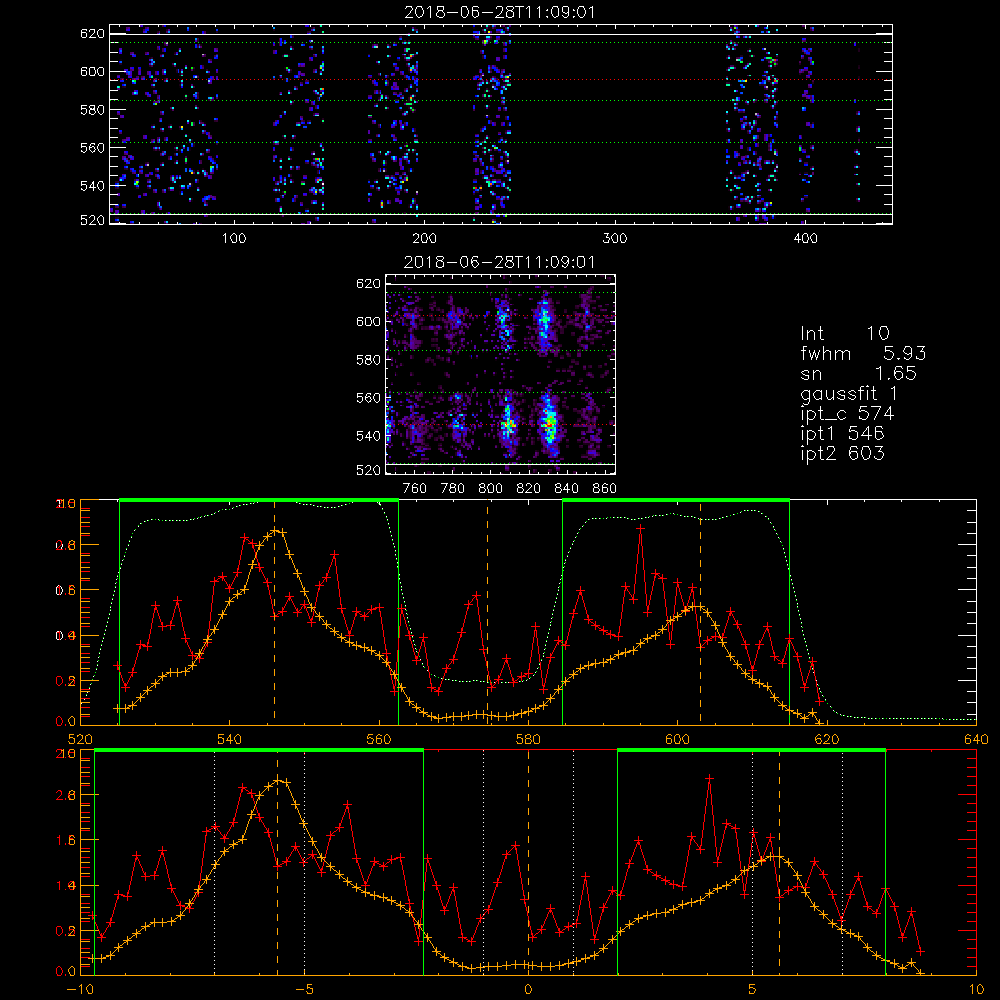The width and height of the screenshot is (1000, 1000).
Task: Click x-axis label 640 on the profile plot
Action: coord(976,739)
